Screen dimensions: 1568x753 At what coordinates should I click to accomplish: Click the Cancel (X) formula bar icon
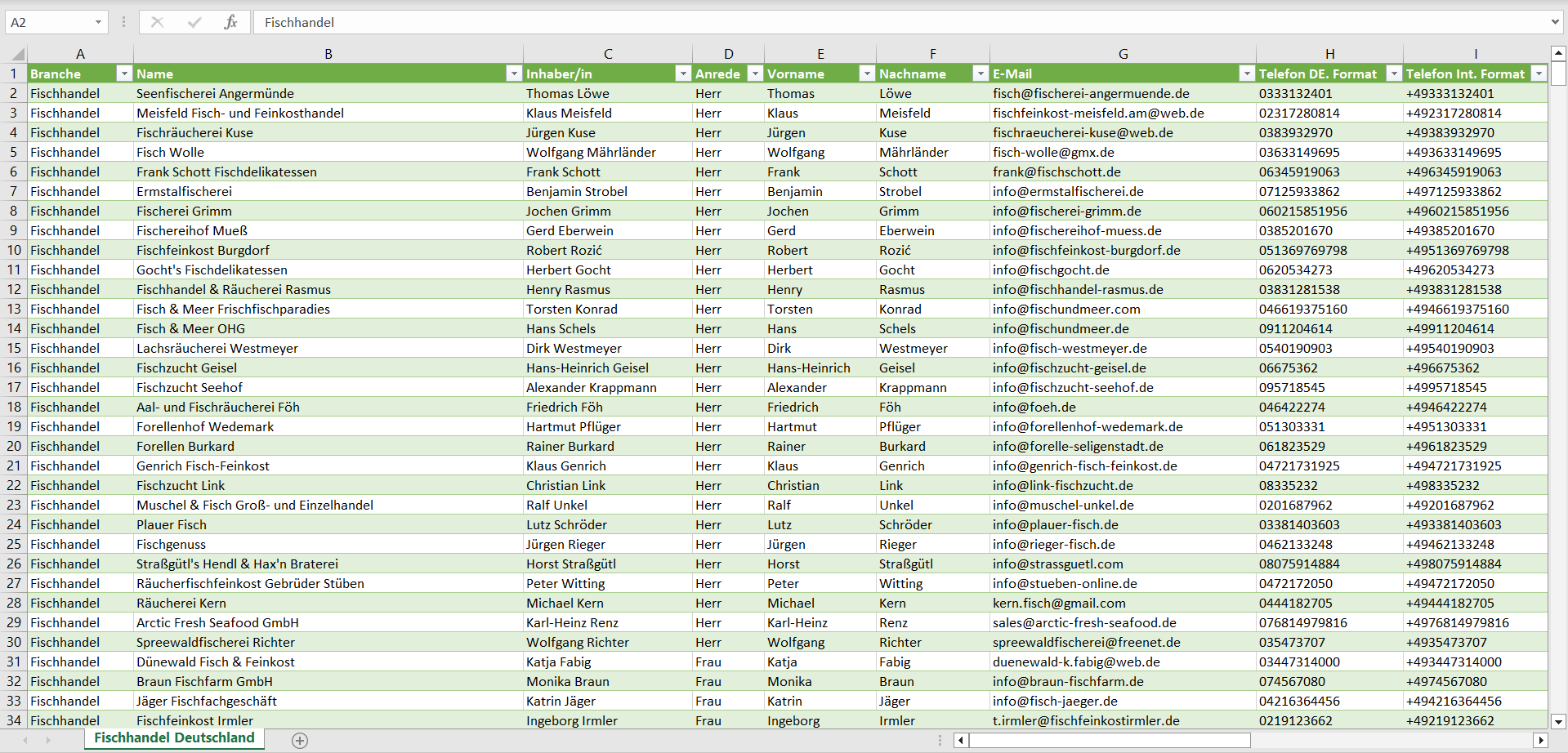(x=158, y=22)
